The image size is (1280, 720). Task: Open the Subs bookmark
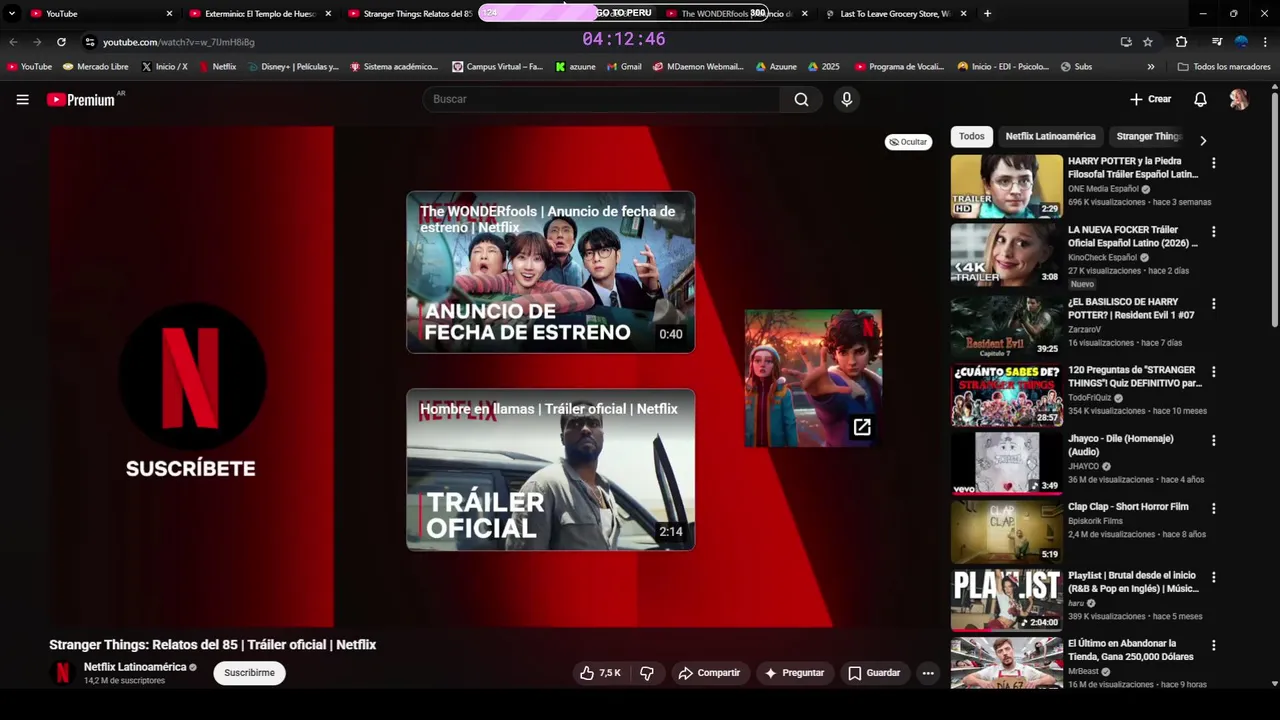click(x=1076, y=67)
